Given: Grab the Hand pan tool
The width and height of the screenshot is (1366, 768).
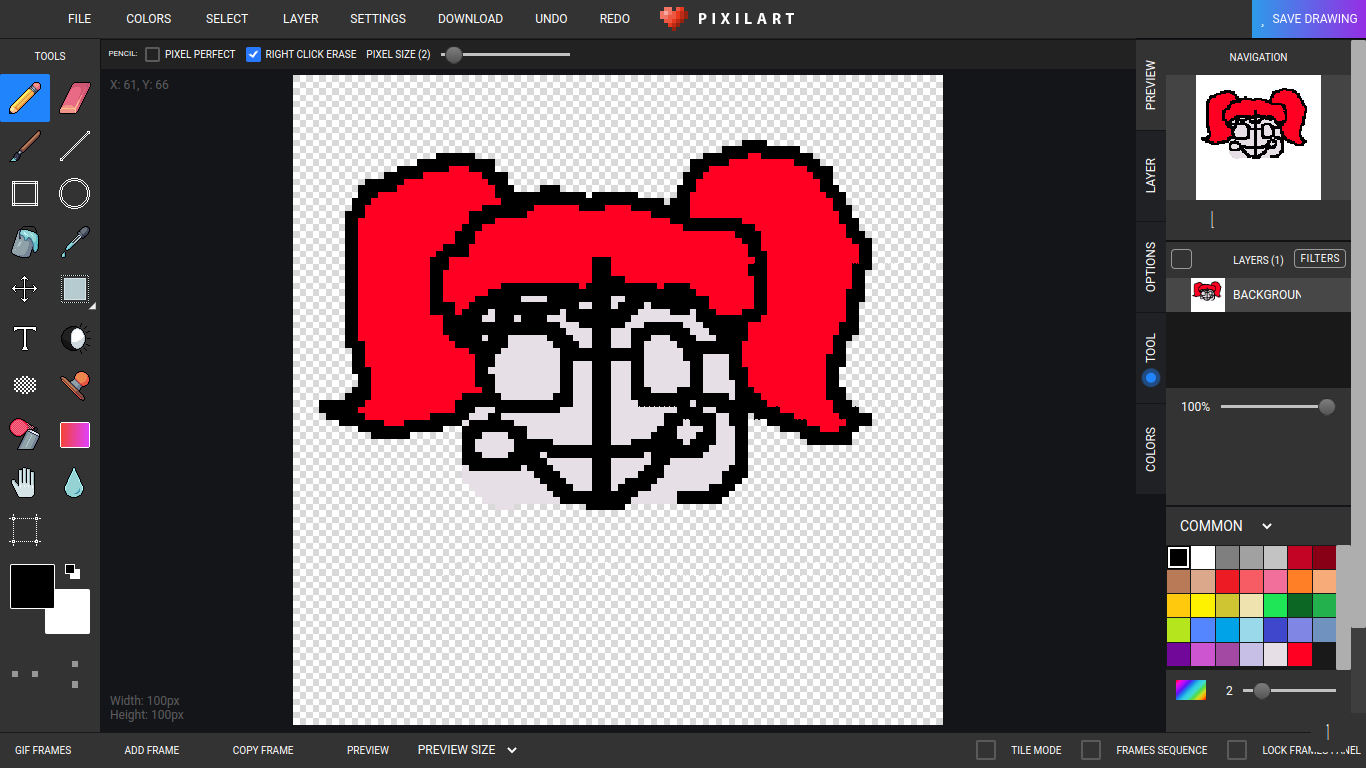Looking at the screenshot, I should click(x=24, y=481).
